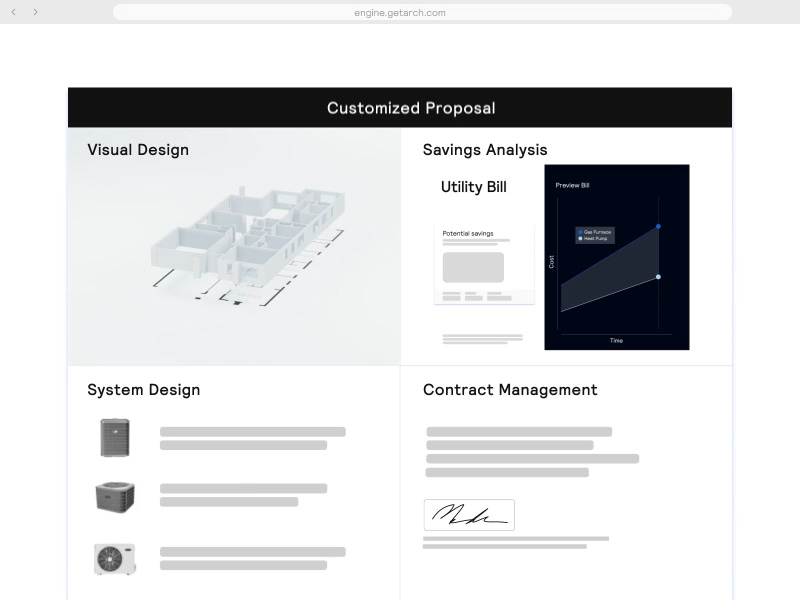The image size is (800, 600).
Task: Click the browser back arrow
Action: (14, 12)
